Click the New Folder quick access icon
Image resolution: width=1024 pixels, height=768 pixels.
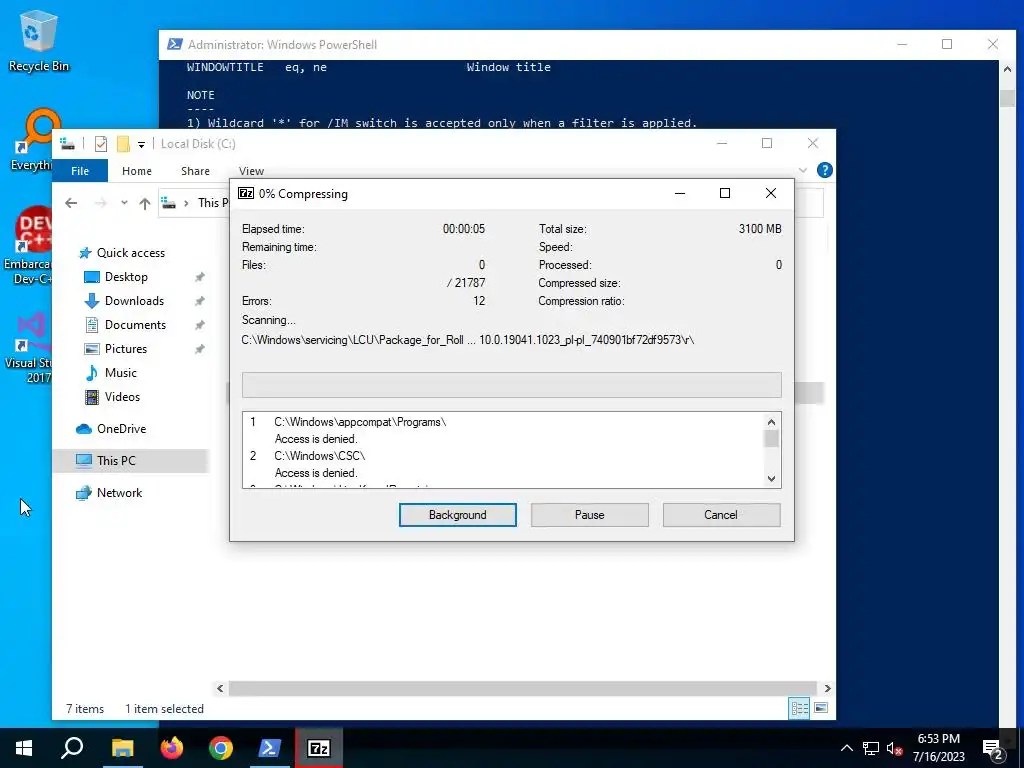pyautogui.click(x=123, y=144)
